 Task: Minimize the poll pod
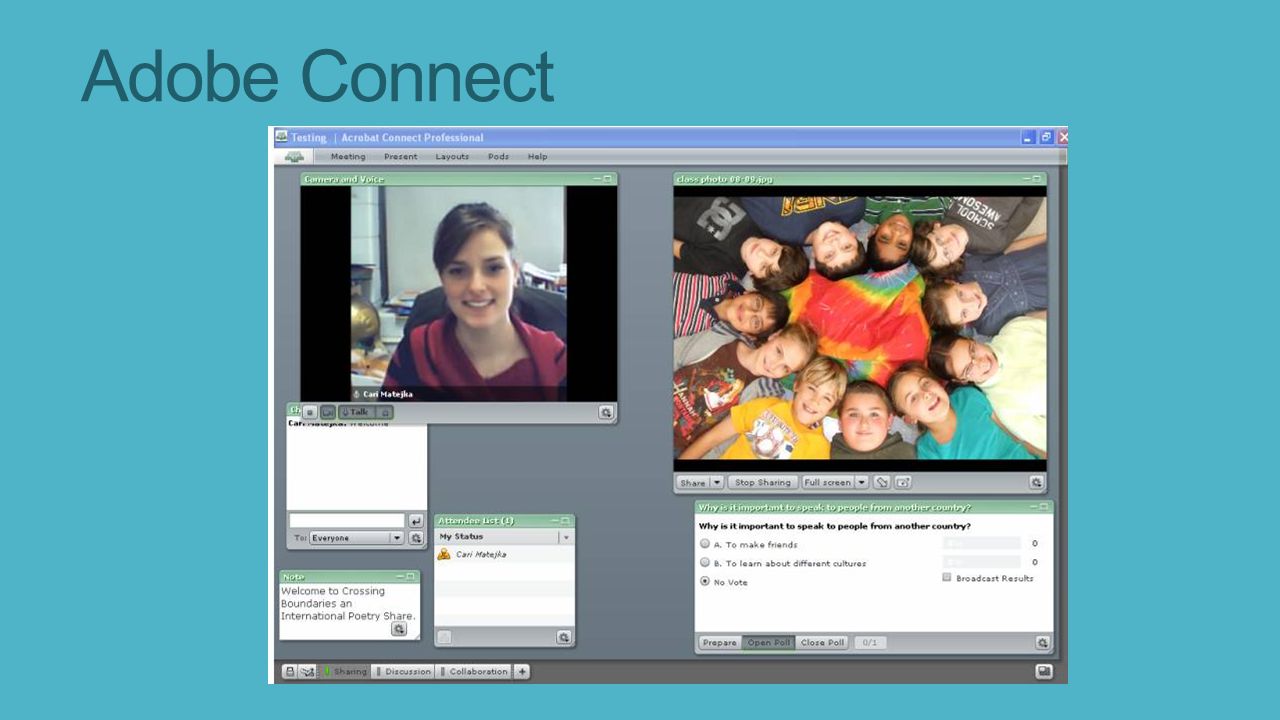[x=1033, y=508]
